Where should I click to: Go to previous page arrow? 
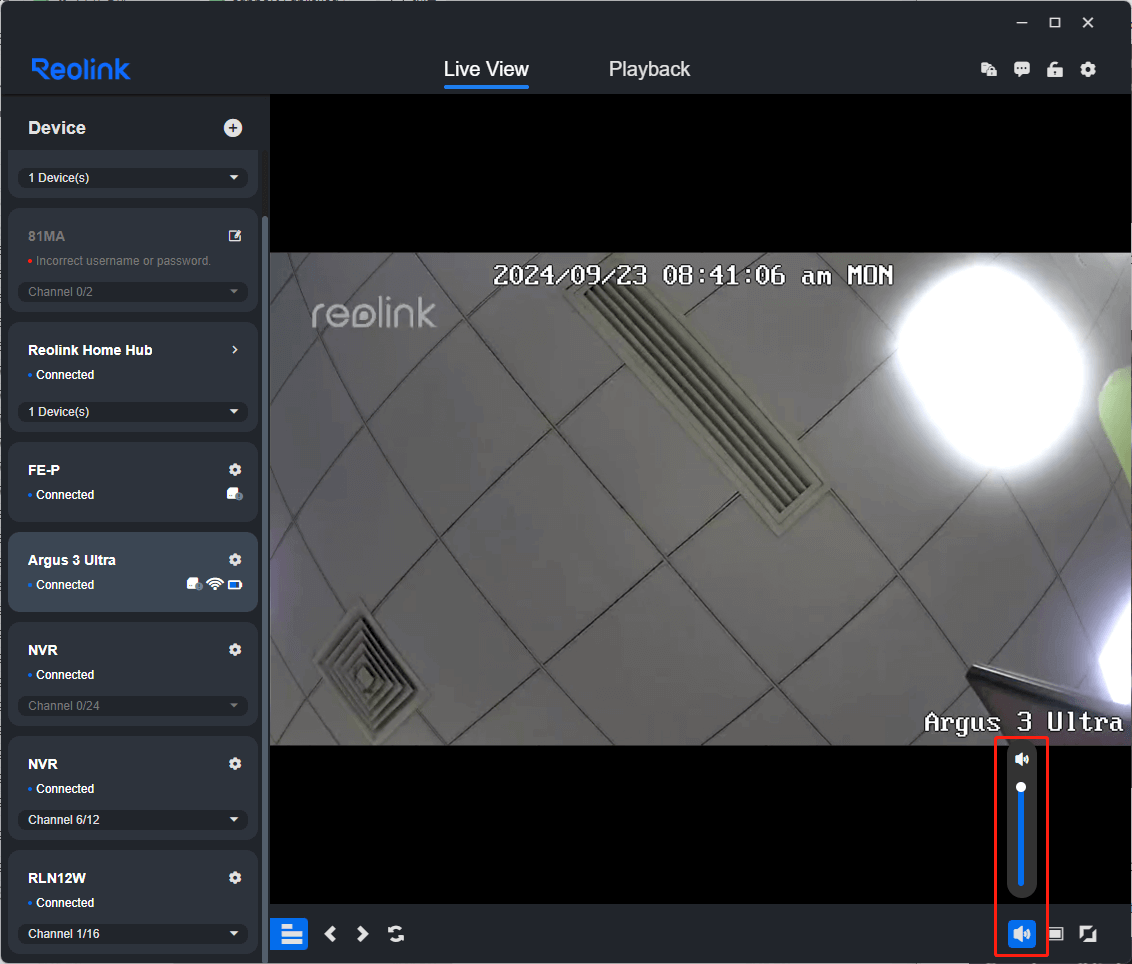(x=330, y=934)
